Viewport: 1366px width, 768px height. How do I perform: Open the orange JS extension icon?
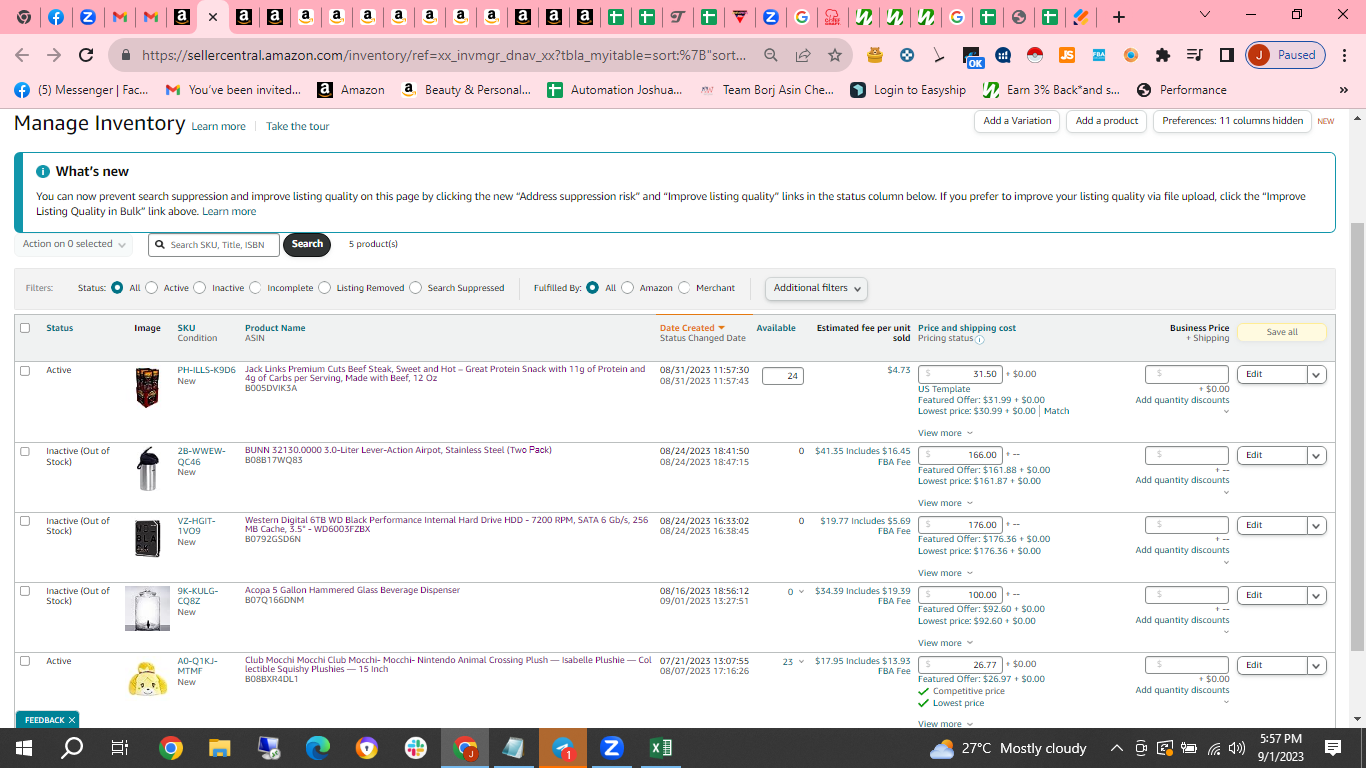pyautogui.click(x=1067, y=55)
